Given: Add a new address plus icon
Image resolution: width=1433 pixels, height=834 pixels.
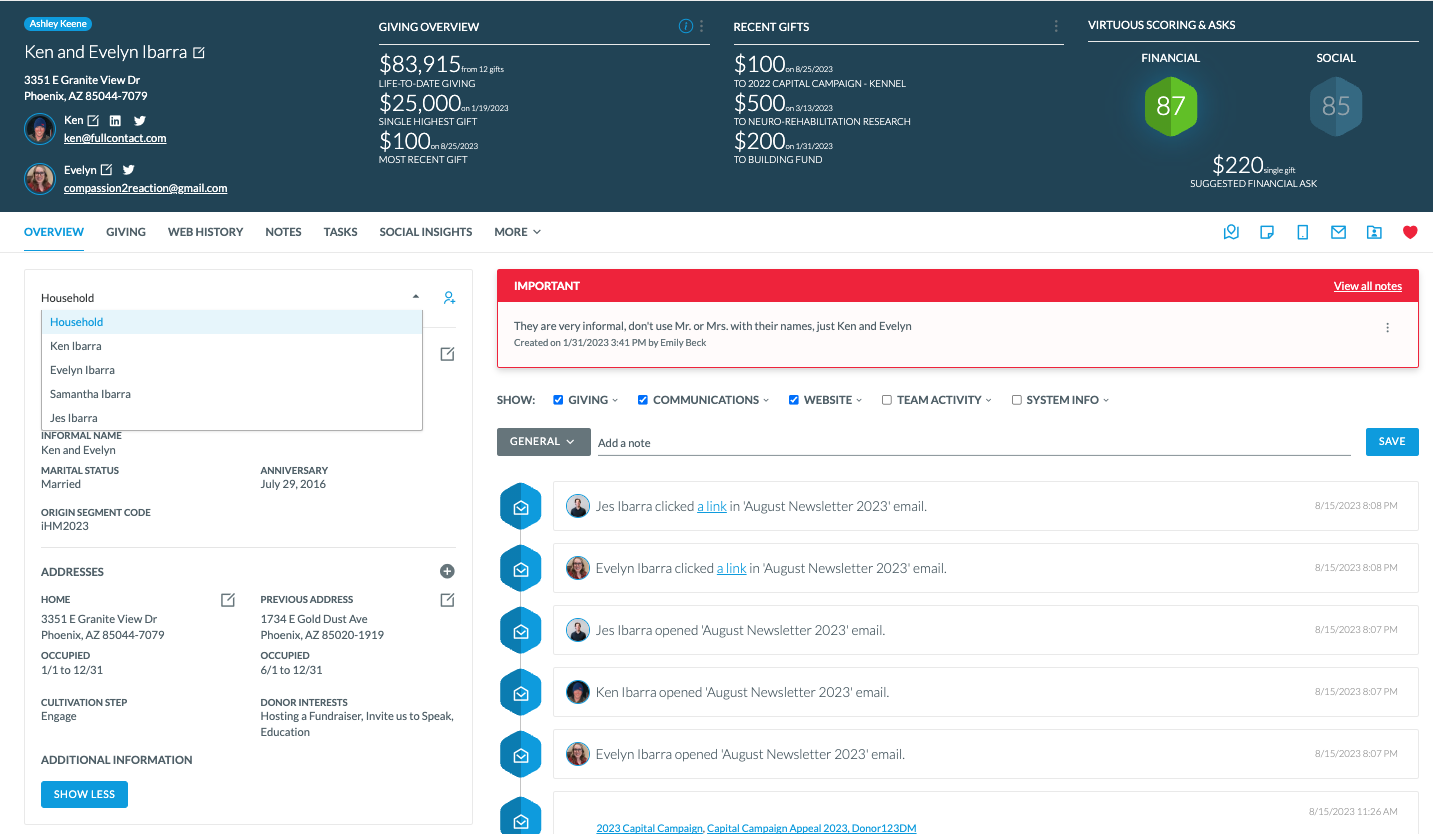Looking at the screenshot, I should coord(447,571).
